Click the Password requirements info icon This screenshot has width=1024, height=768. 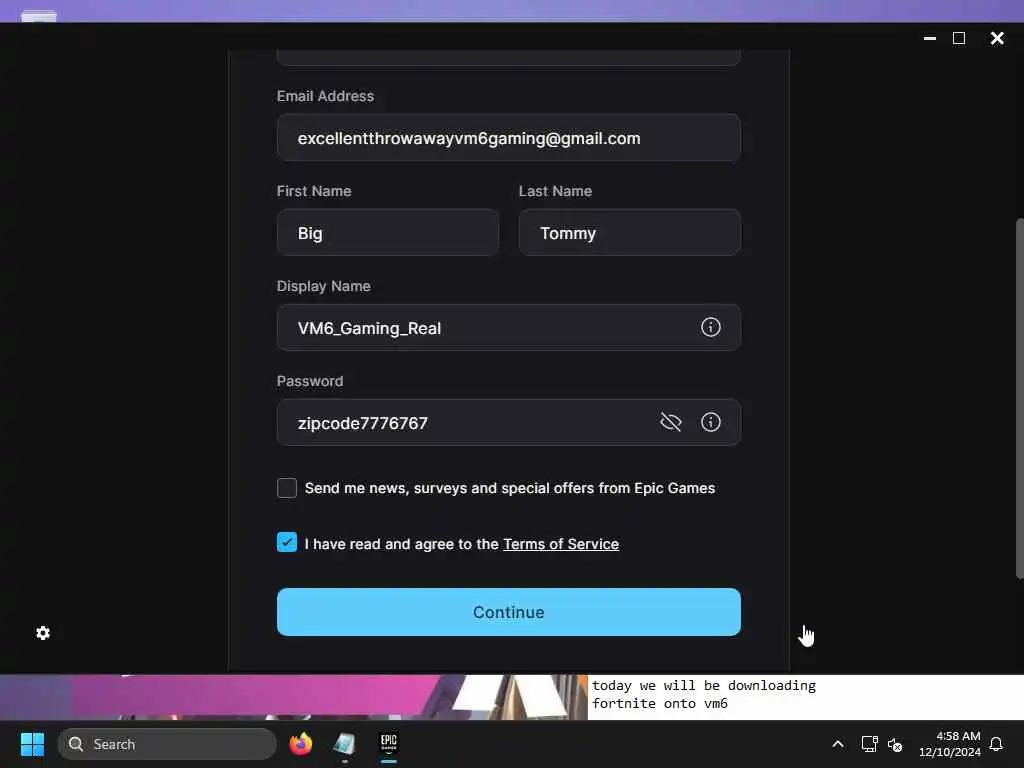coord(711,422)
